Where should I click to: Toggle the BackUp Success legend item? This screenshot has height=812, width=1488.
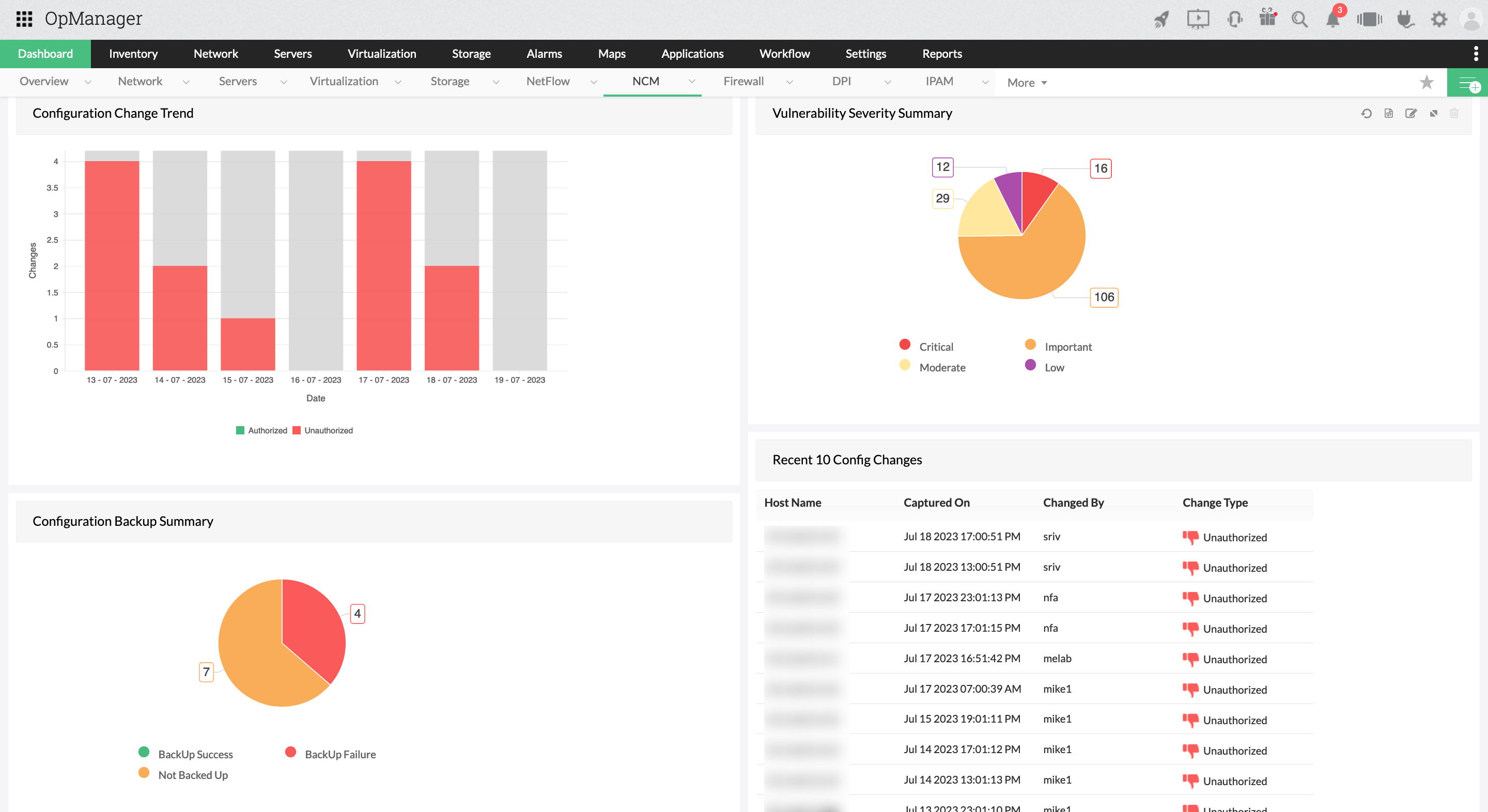tap(186, 754)
